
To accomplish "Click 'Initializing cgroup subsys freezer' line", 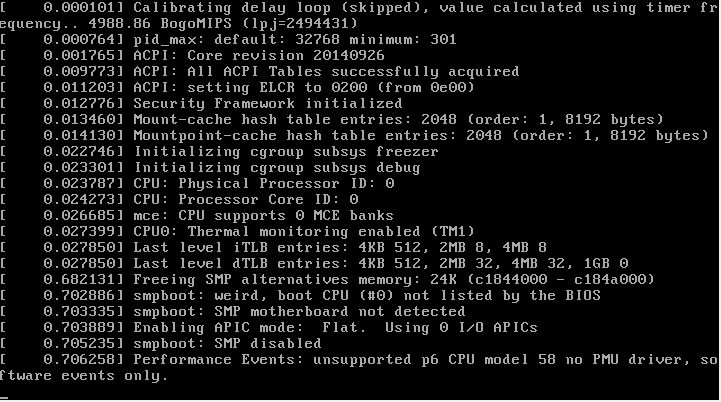I will pyautogui.click(x=219, y=152).
